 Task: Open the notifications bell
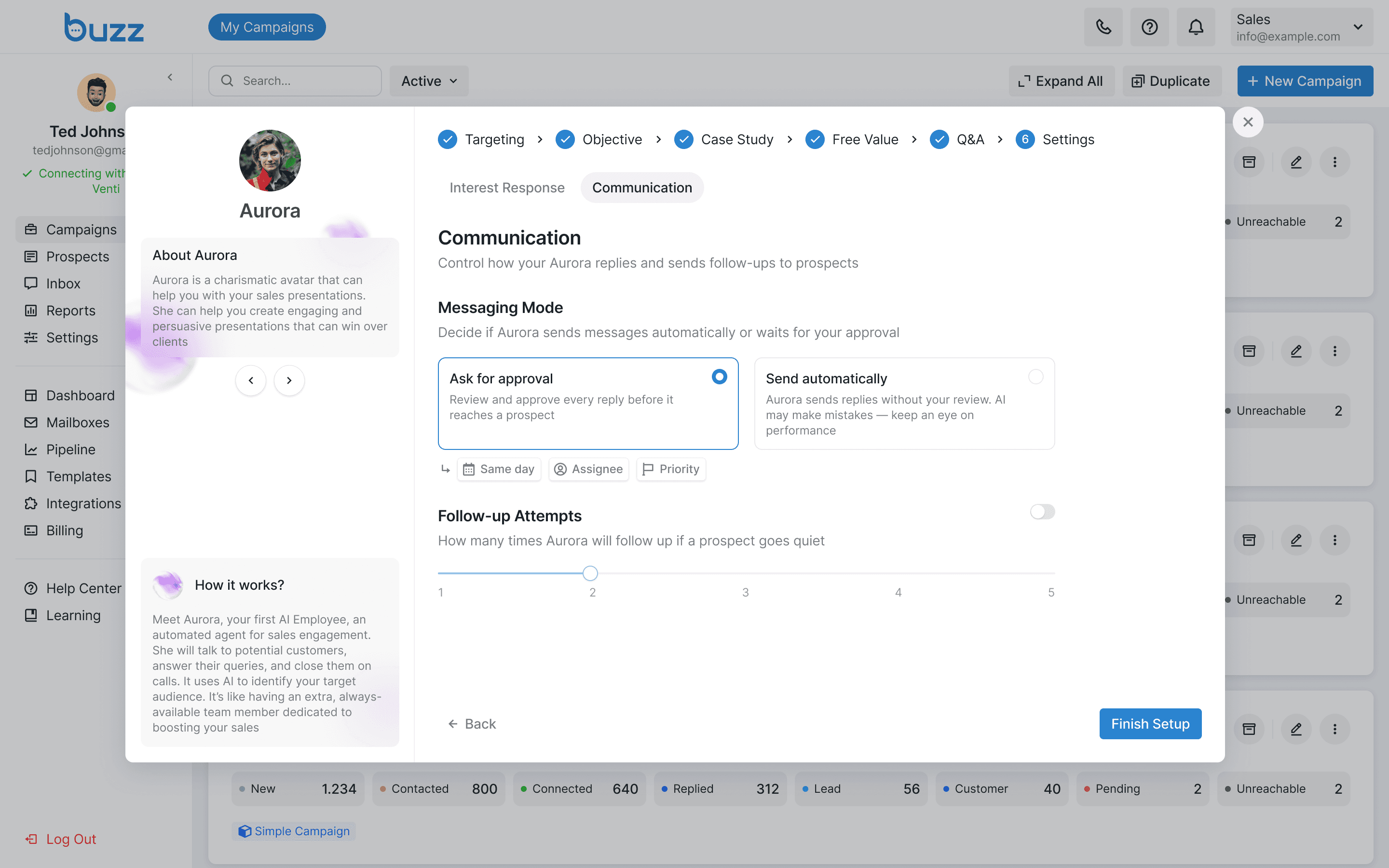point(1196,27)
